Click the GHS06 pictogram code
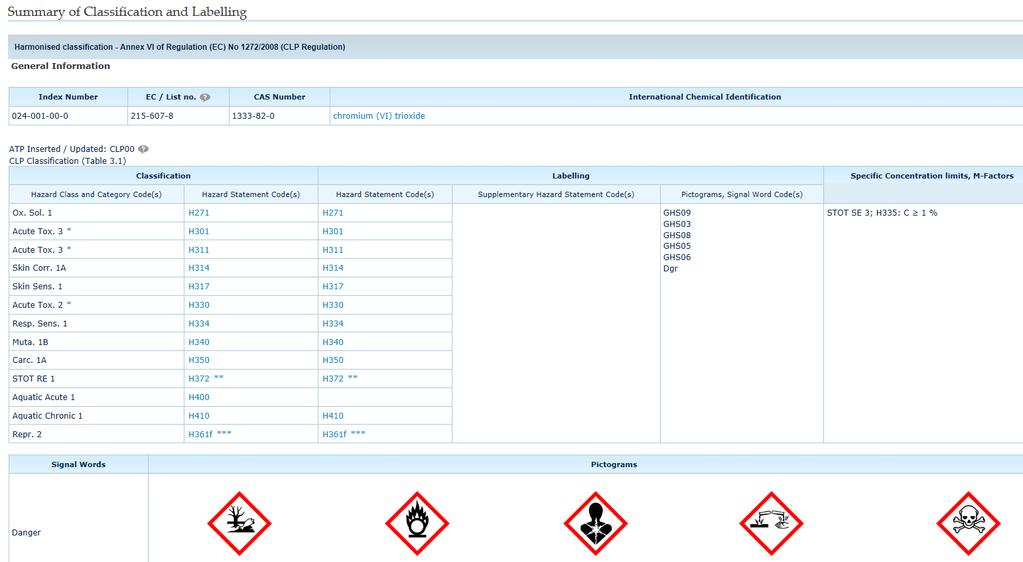This screenshot has height=562, width=1023. click(x=677, y=257)
